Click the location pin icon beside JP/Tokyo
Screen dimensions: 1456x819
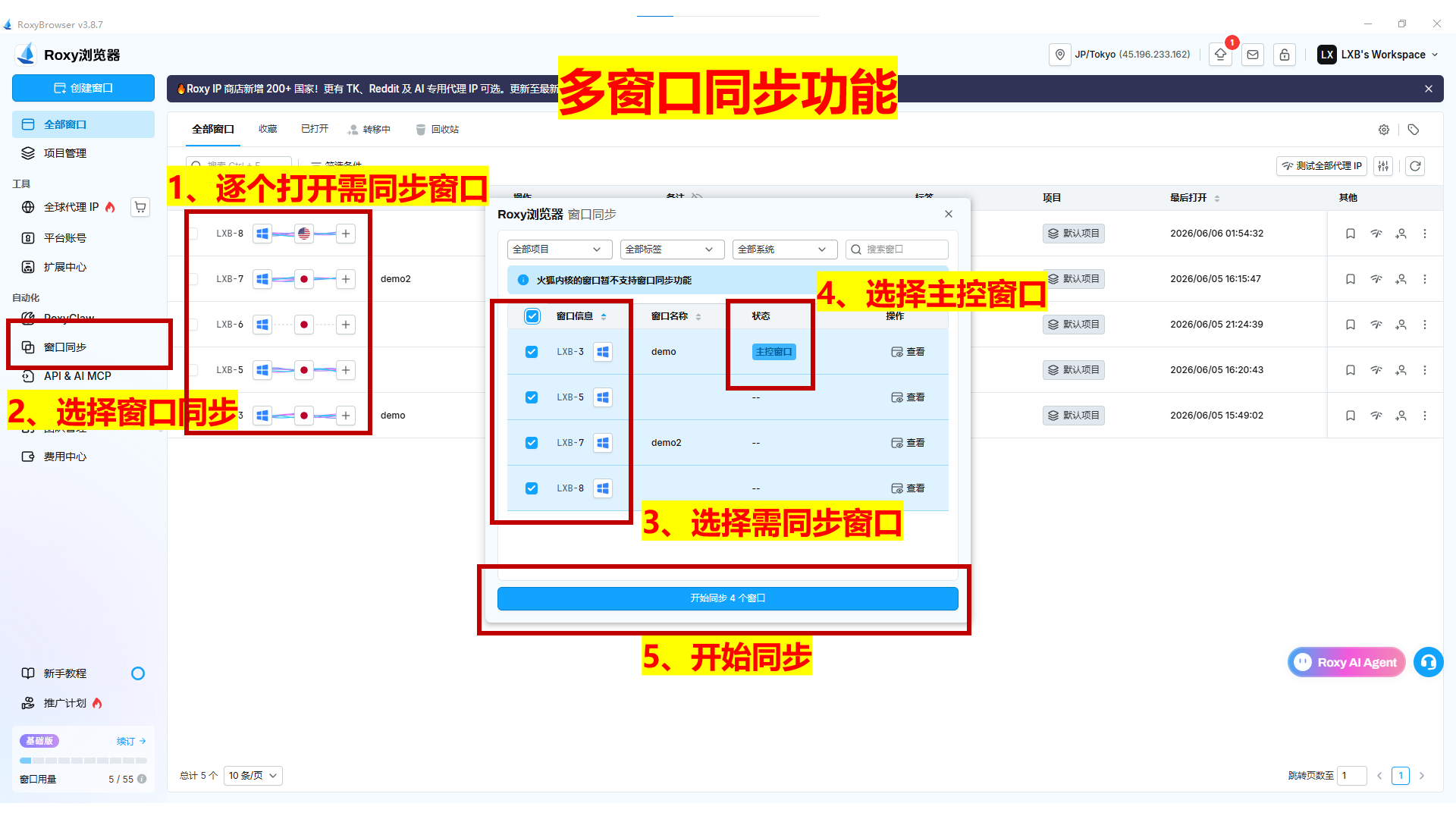click(1060, 55)
